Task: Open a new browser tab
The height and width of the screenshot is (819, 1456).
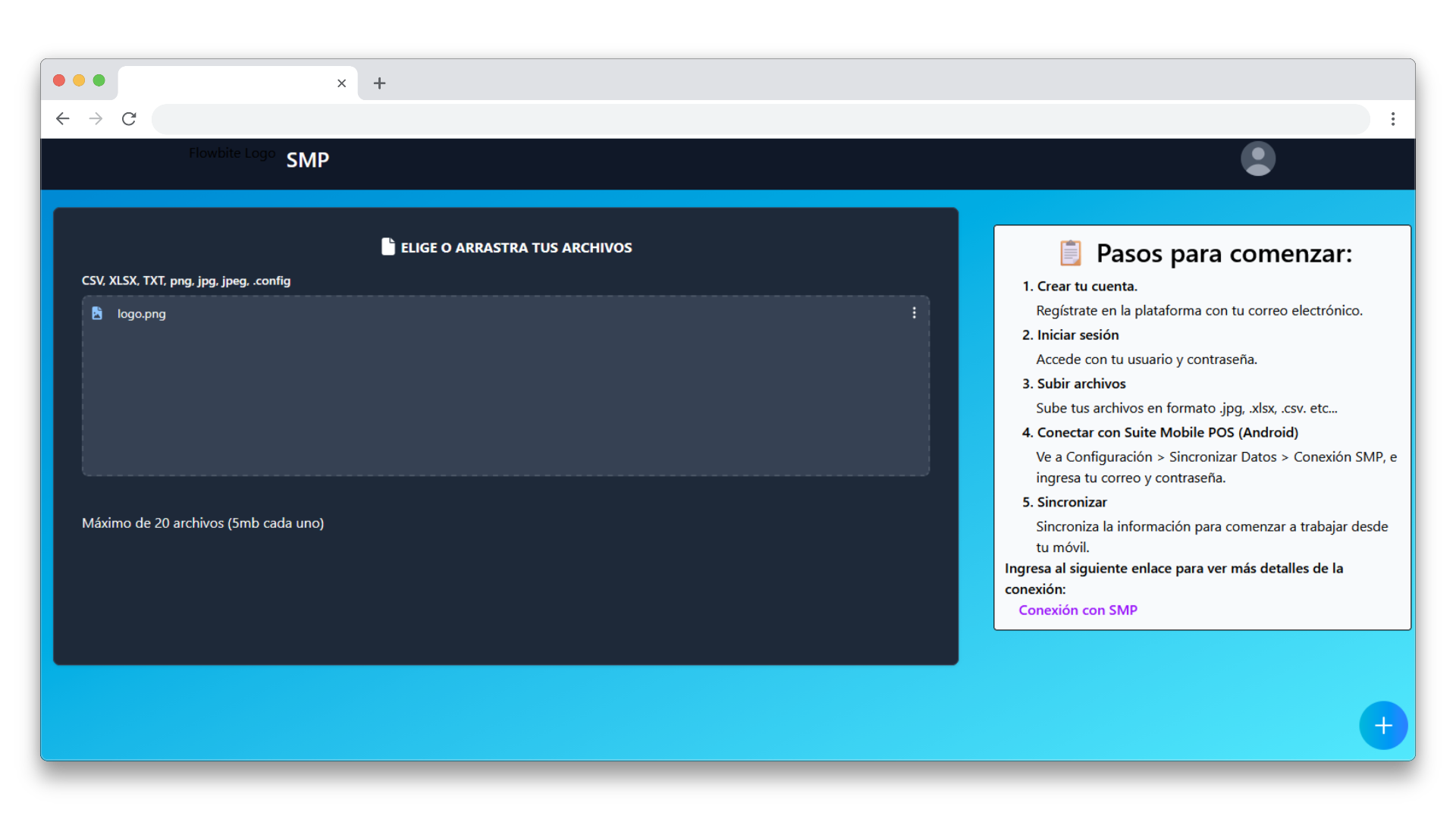Action: (x=379, y=83)
